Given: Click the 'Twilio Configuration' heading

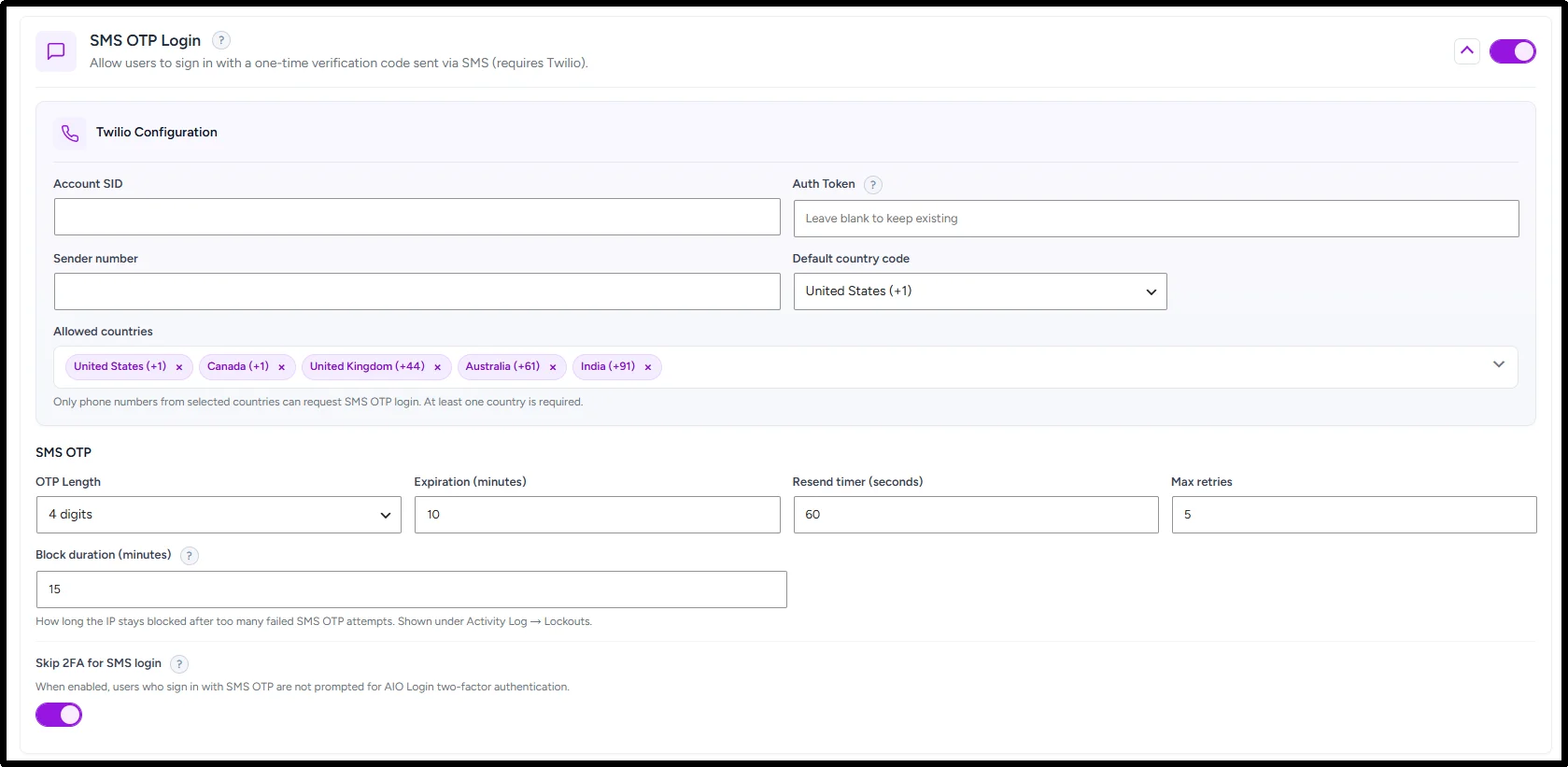Looking at the screenshot, I should click(157, 133).
